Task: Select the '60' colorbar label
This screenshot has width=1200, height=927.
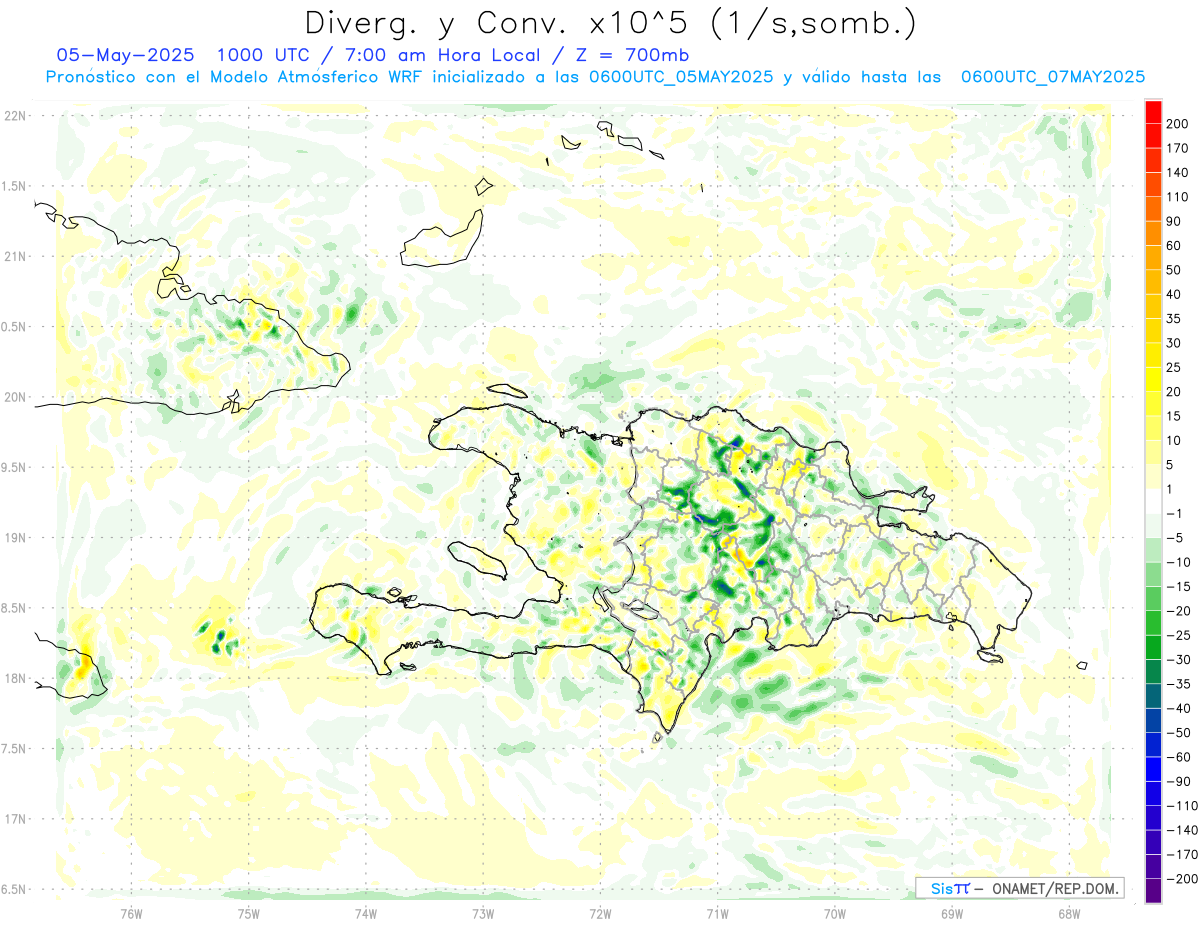Action: (1174, 246)
